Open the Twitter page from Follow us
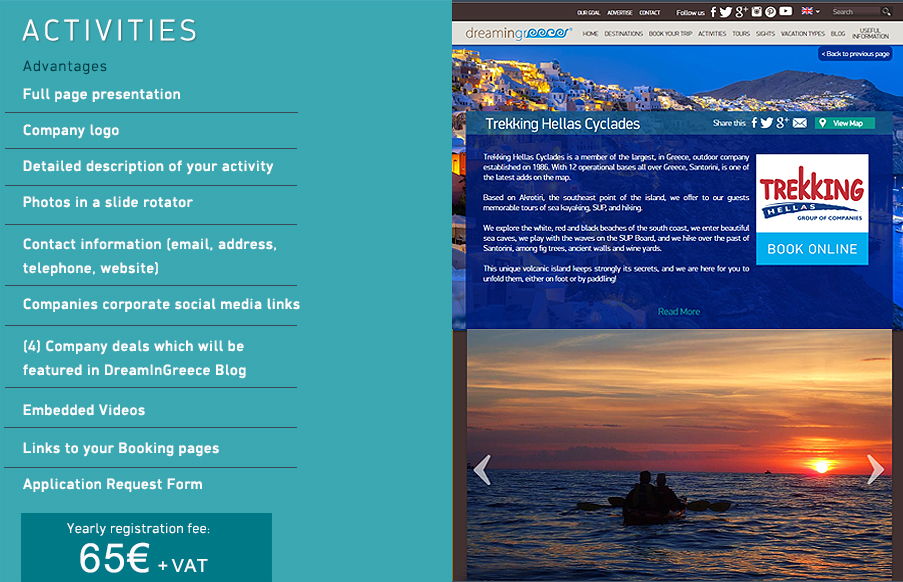 tap(726, 12)
